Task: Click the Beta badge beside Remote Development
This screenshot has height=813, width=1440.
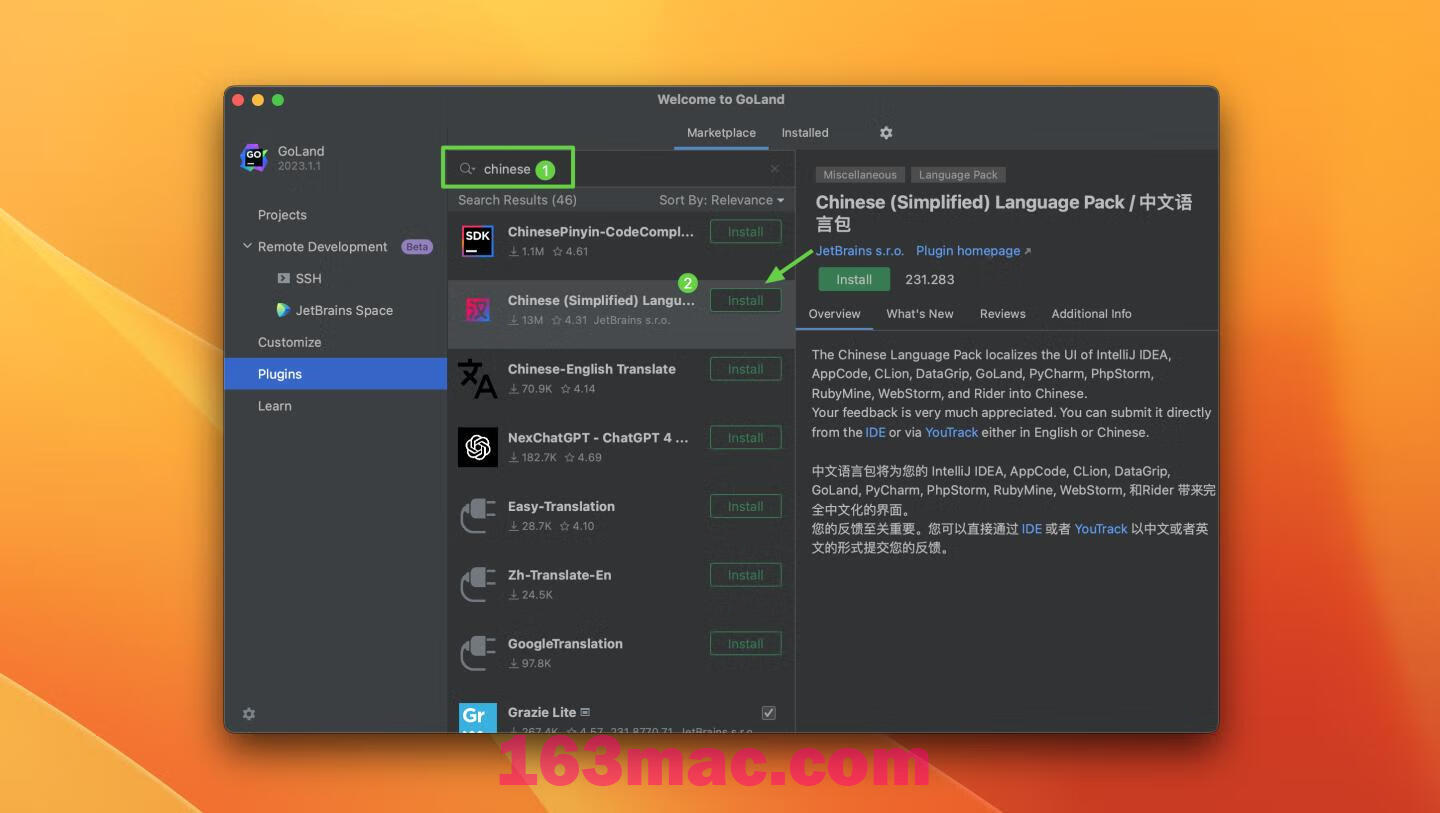Action: (417, 247)
